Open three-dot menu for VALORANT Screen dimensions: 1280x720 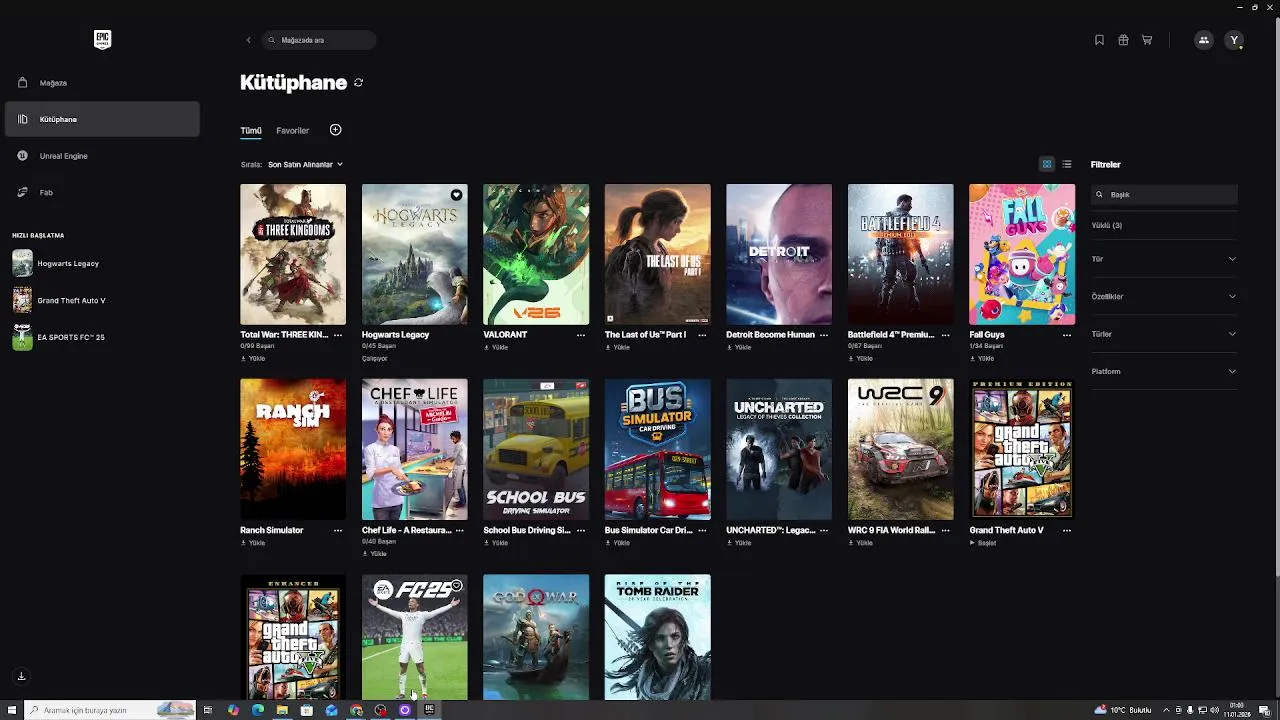[x=580, y=335]
